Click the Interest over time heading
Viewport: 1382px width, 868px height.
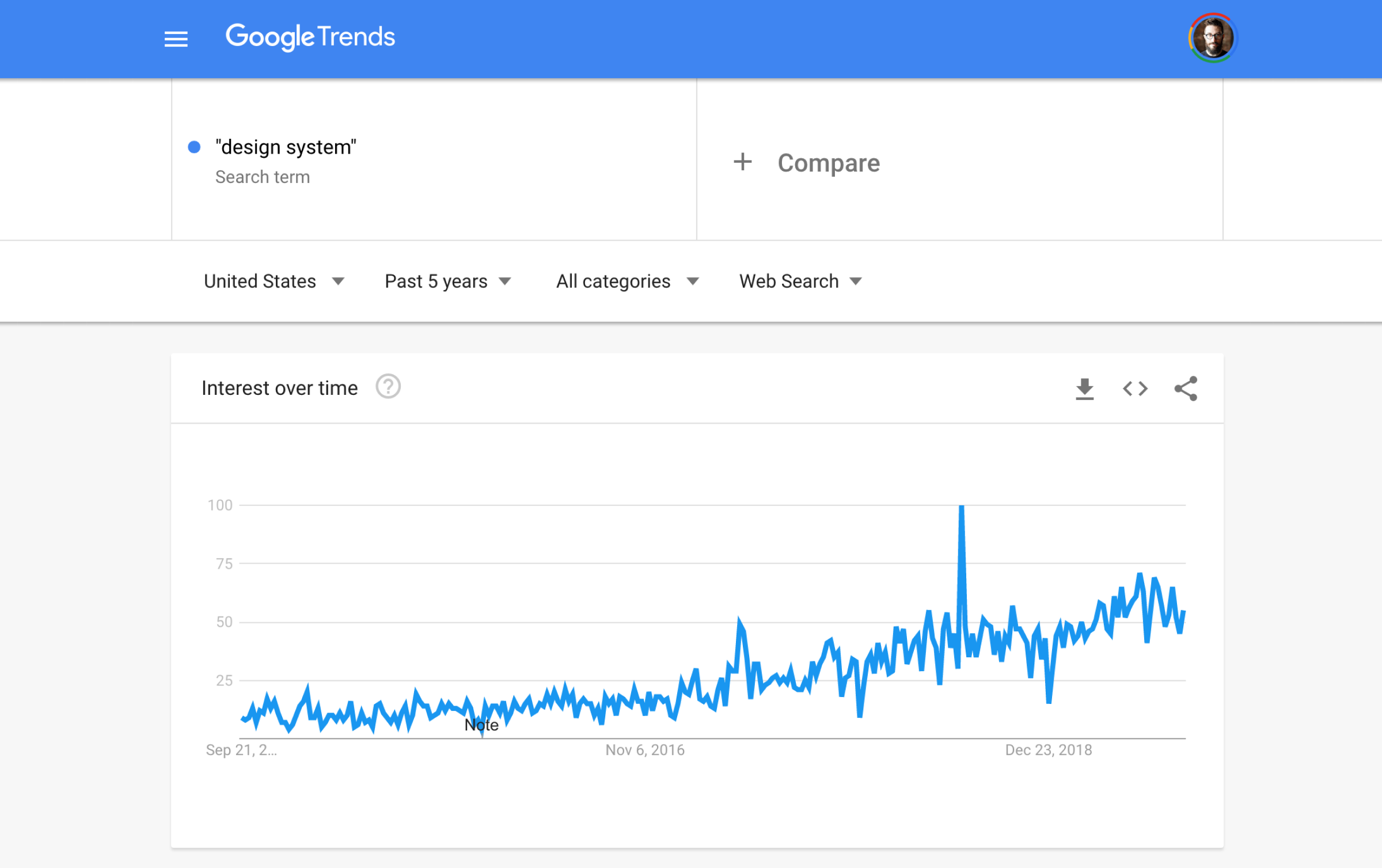280,389
